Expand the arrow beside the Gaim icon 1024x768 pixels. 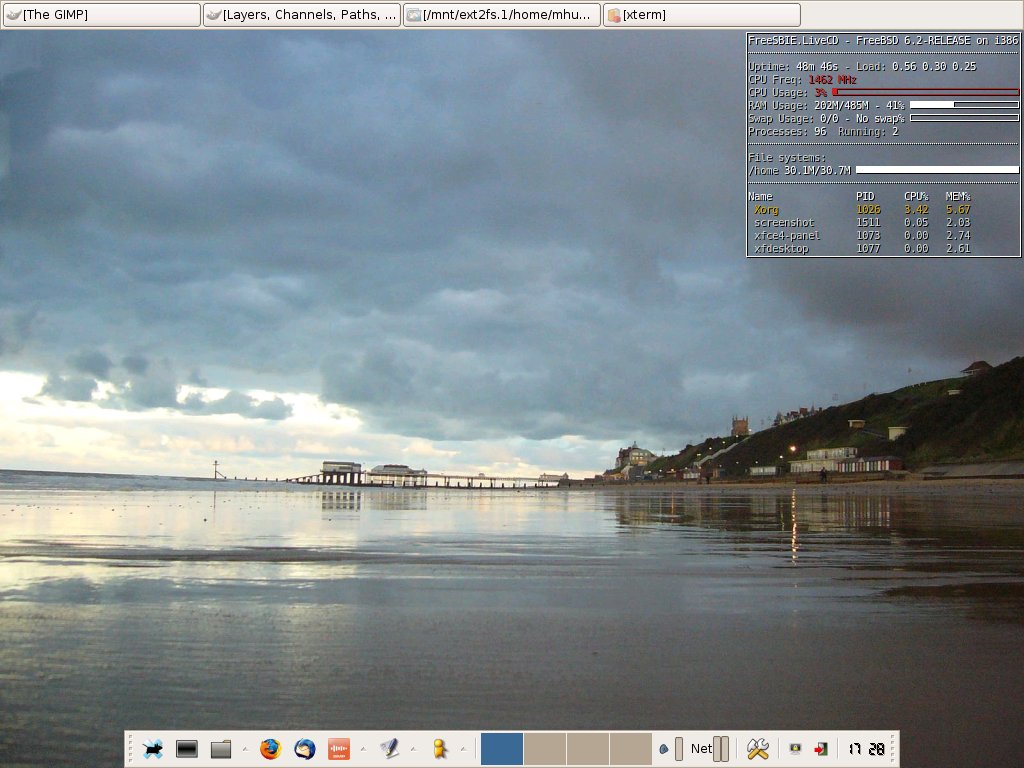point(463,749)
